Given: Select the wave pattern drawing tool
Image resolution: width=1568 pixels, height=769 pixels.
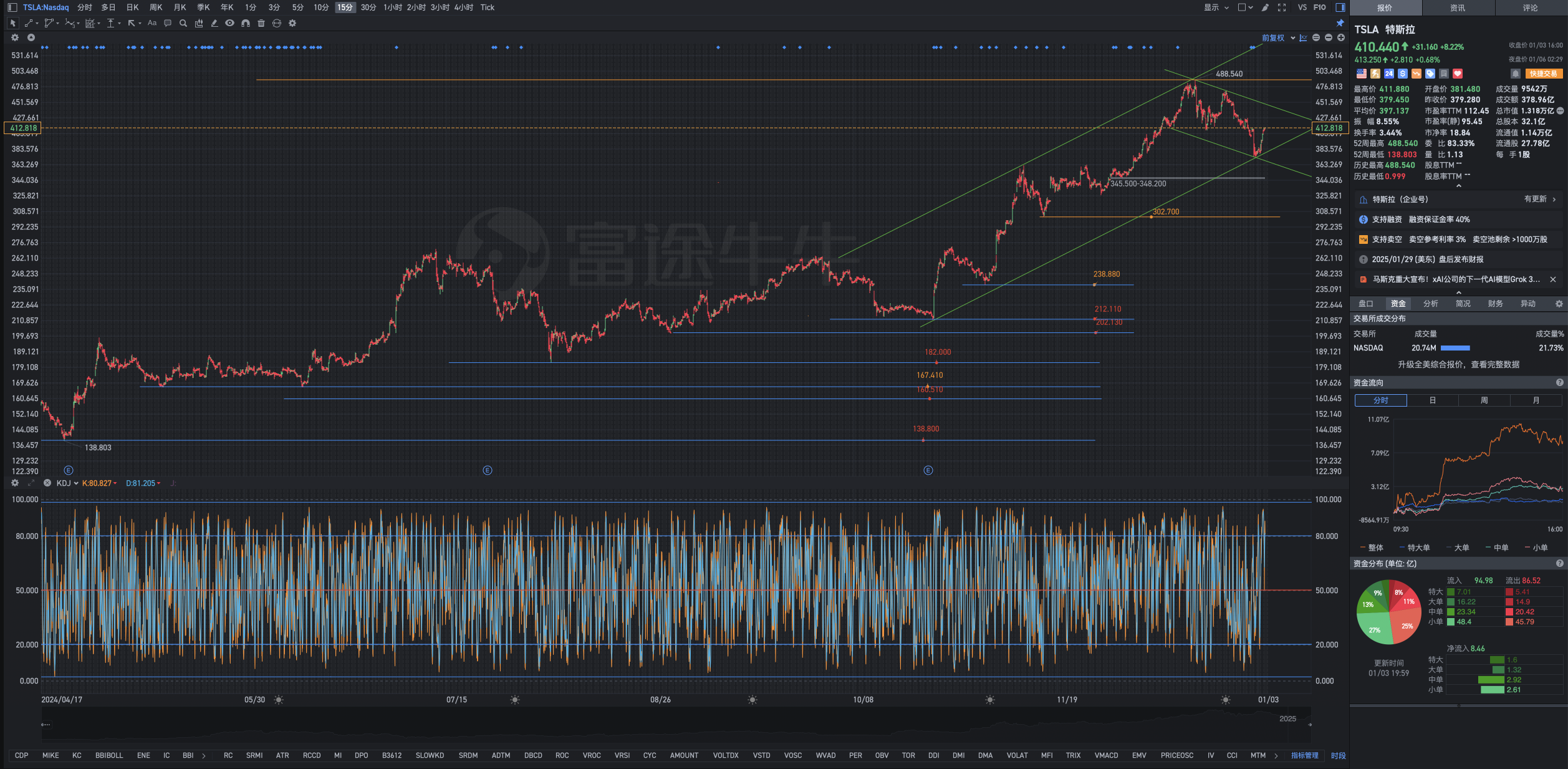Looking at the screenshot, I should [x=70, y=23].
